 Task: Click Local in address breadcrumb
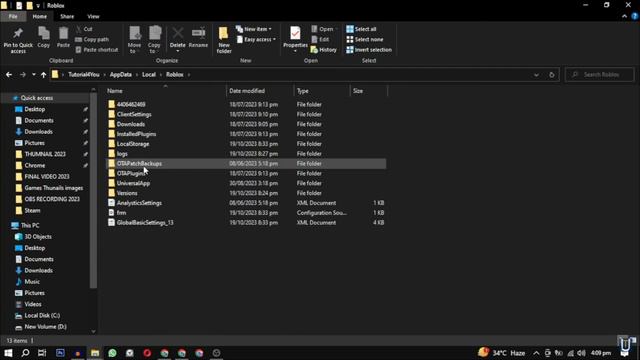pyautogui.click(x=149, y=75)
